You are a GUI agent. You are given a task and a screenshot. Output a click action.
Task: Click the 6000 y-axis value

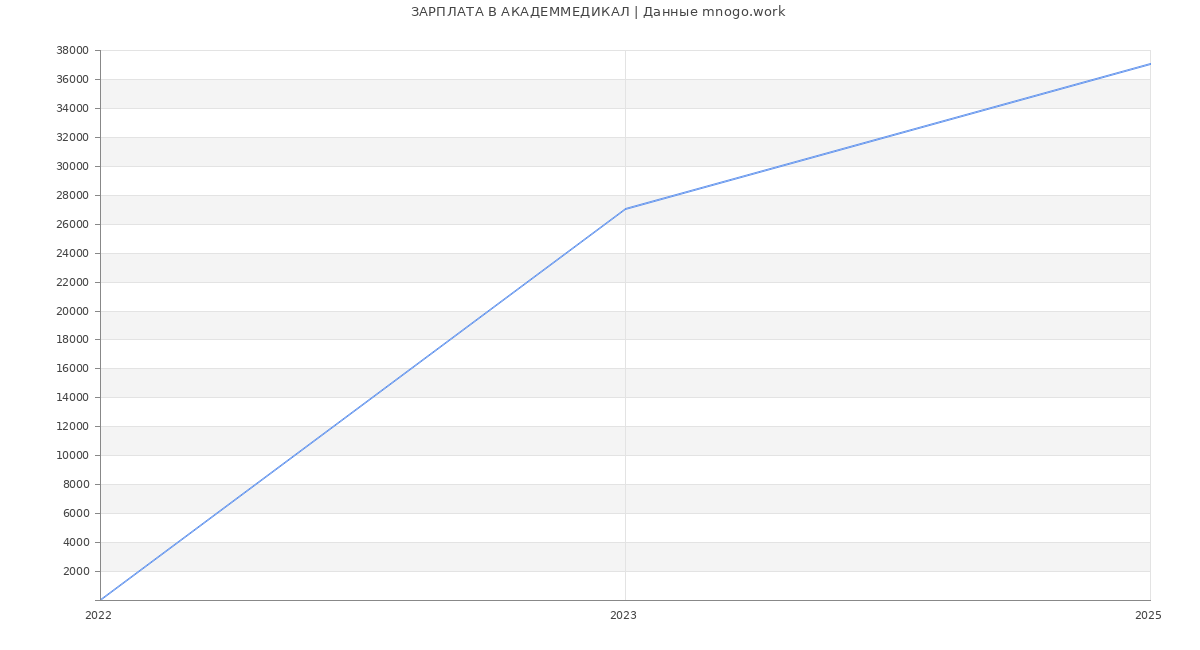coord(75,514)
